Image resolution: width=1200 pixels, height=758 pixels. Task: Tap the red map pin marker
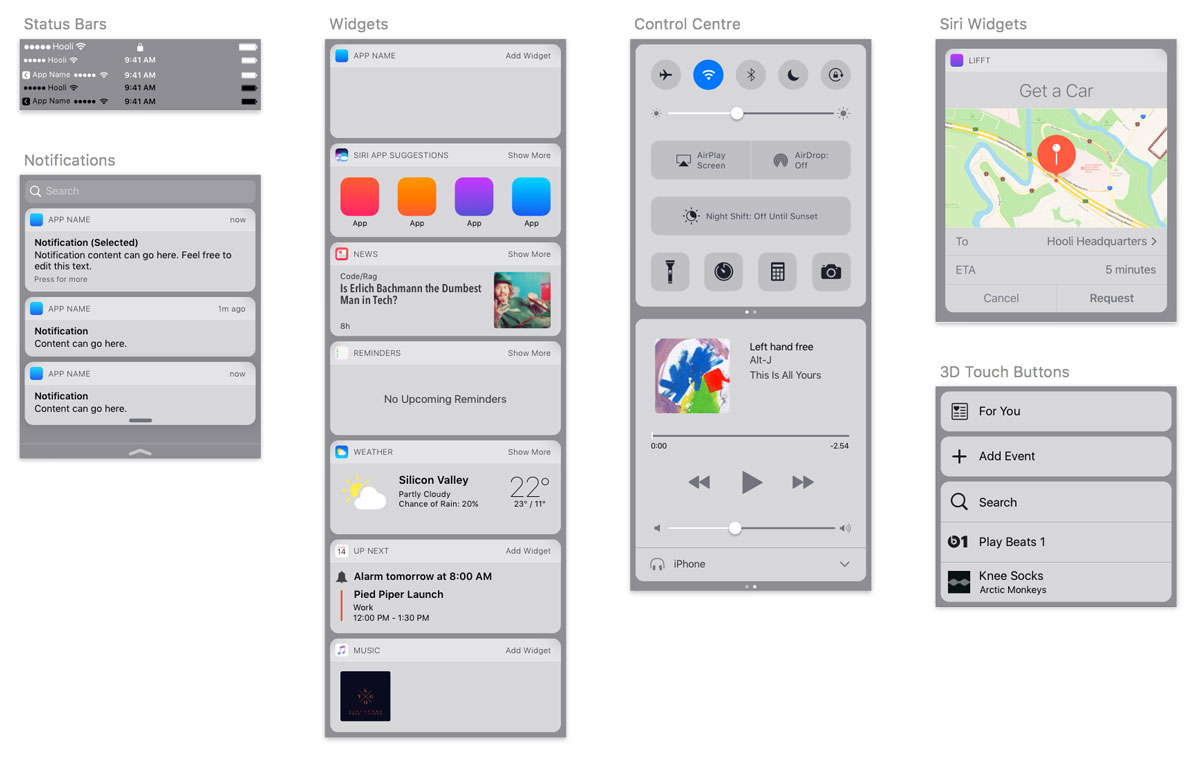click(1056, 155)
